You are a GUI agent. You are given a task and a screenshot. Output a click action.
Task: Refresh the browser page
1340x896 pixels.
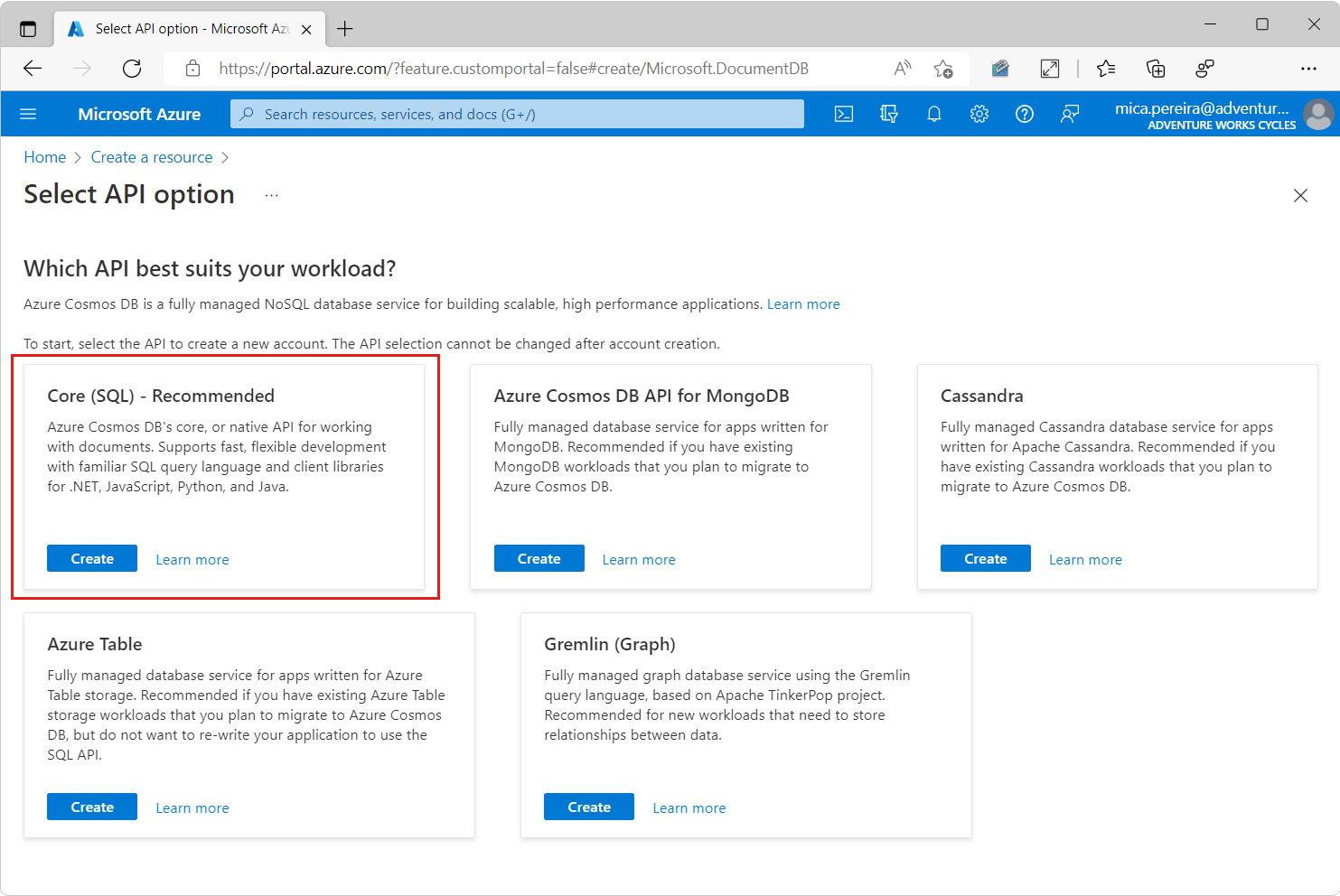[x=132, y=69]
